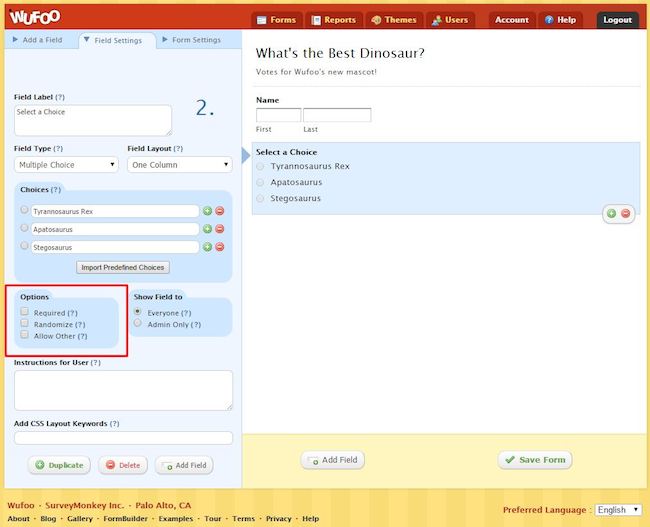Open Choices help question mark

(x=56, y=189)
